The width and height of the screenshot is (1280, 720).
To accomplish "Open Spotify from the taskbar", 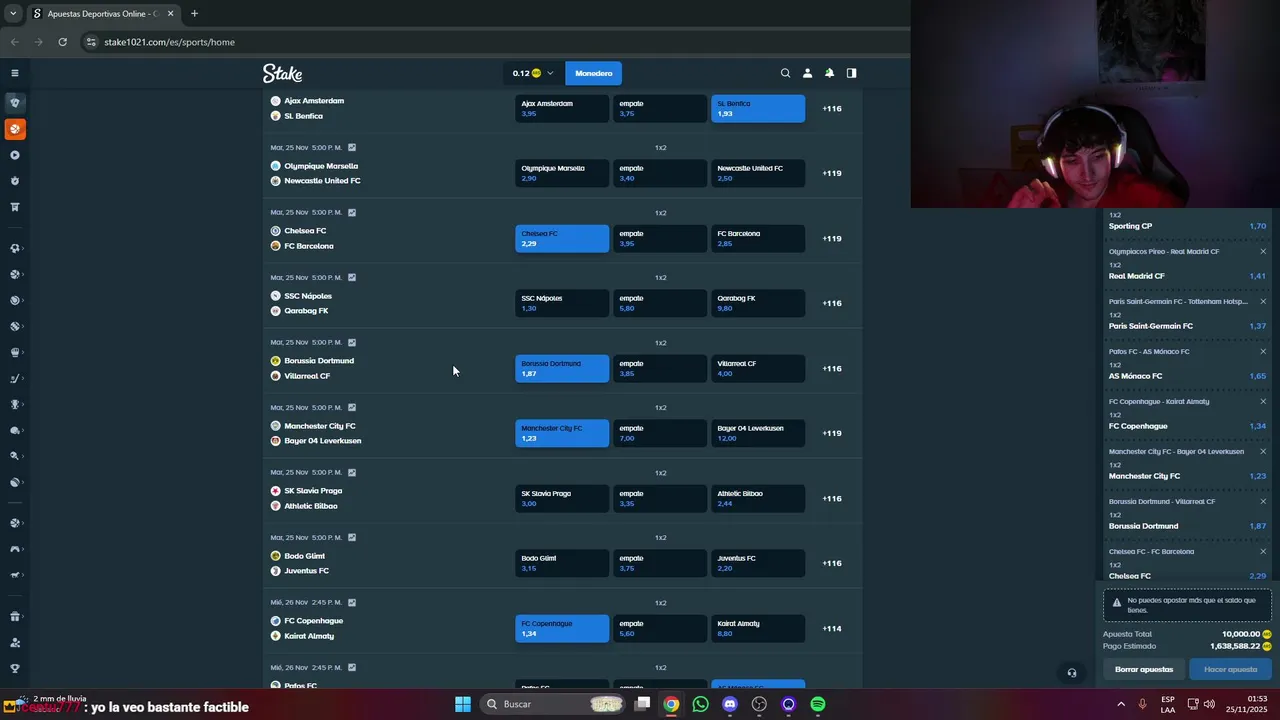I will [x=818, y=704].
